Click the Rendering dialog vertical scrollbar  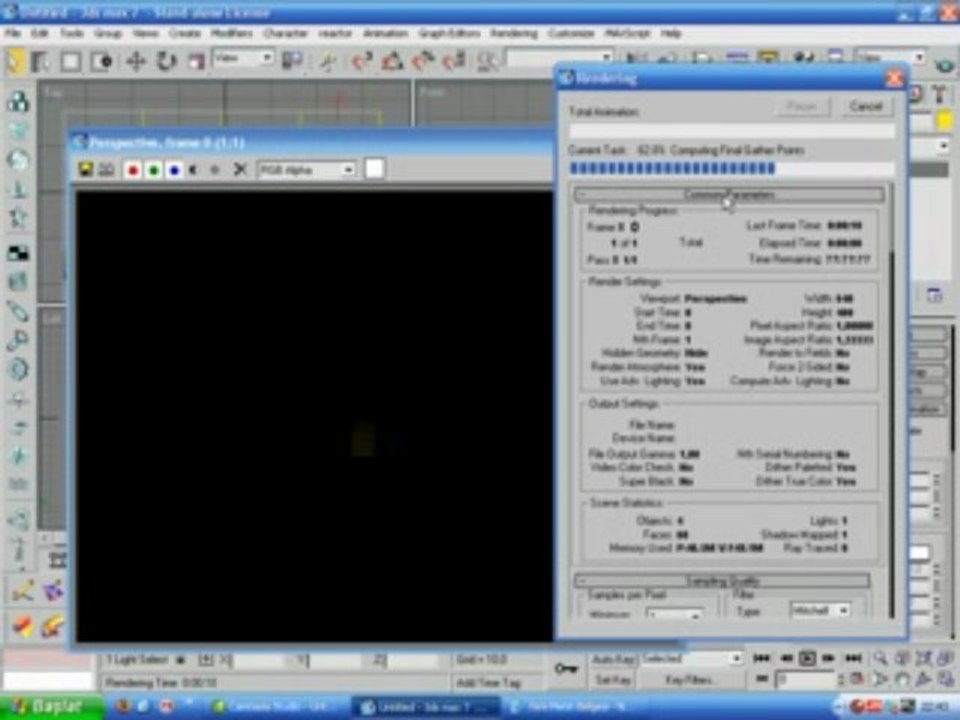pyautogui.click(x=891, y=401)
